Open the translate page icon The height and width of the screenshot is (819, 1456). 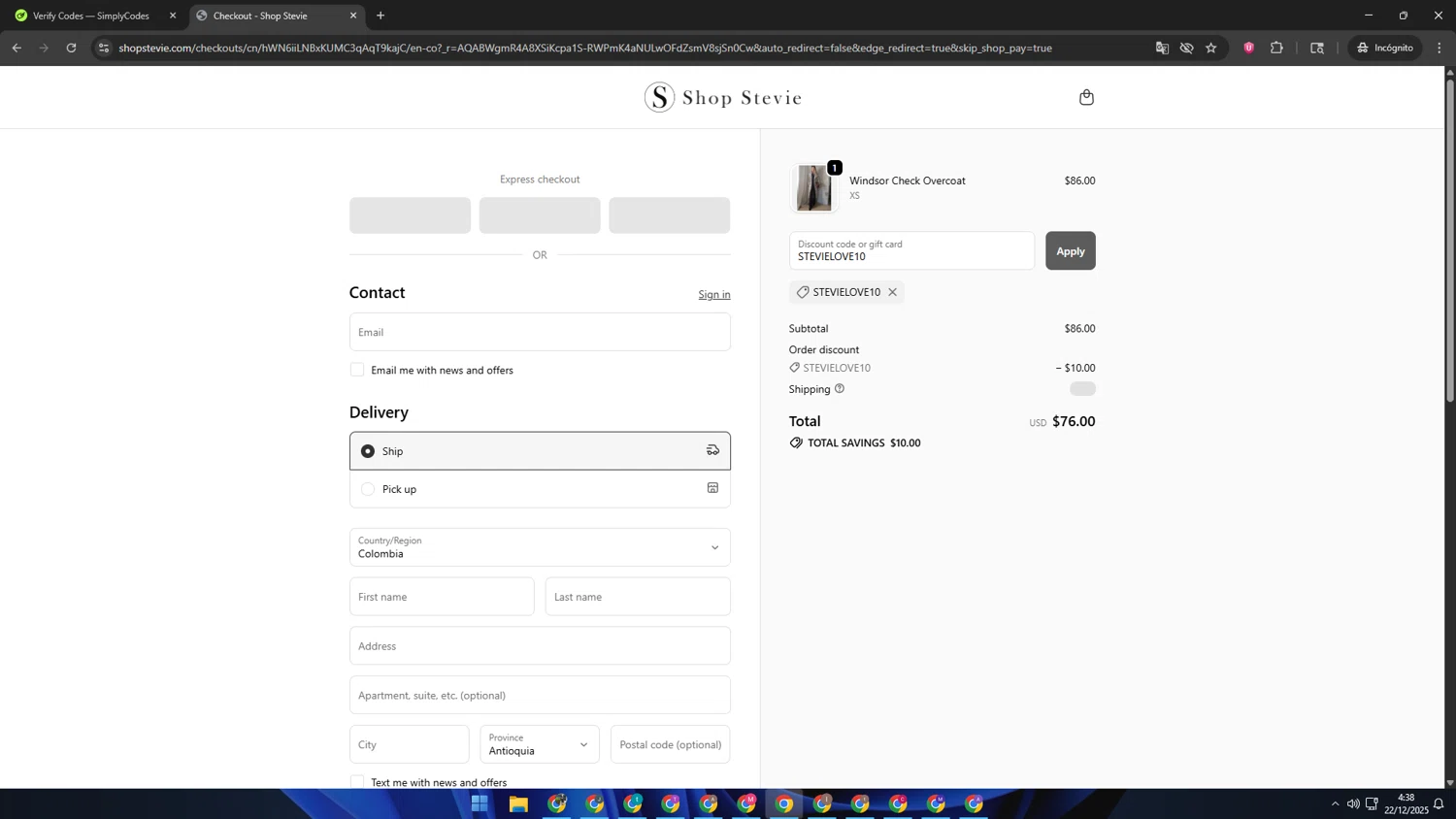[1162, 48]
